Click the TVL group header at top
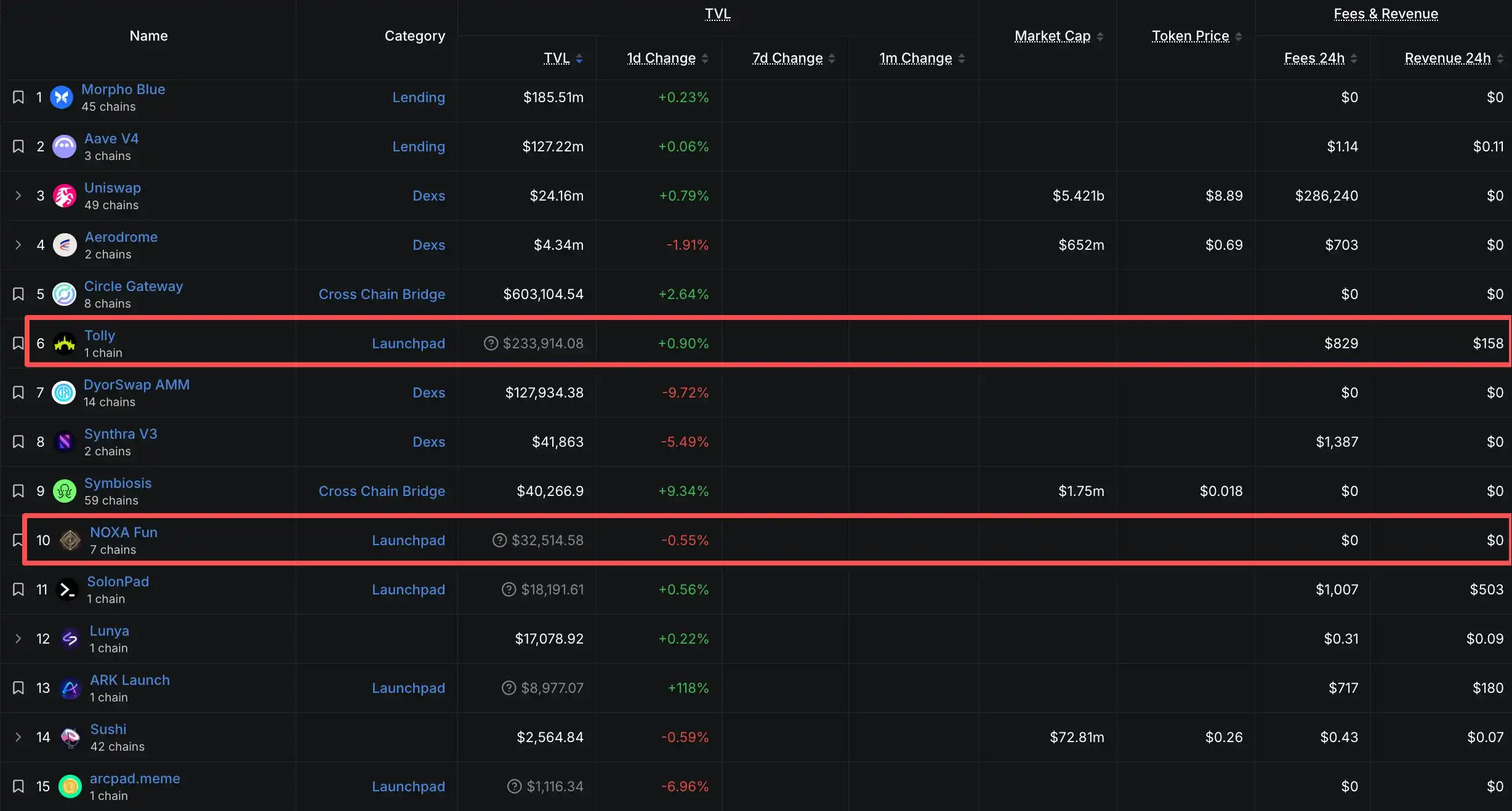 tap(718, 14)
